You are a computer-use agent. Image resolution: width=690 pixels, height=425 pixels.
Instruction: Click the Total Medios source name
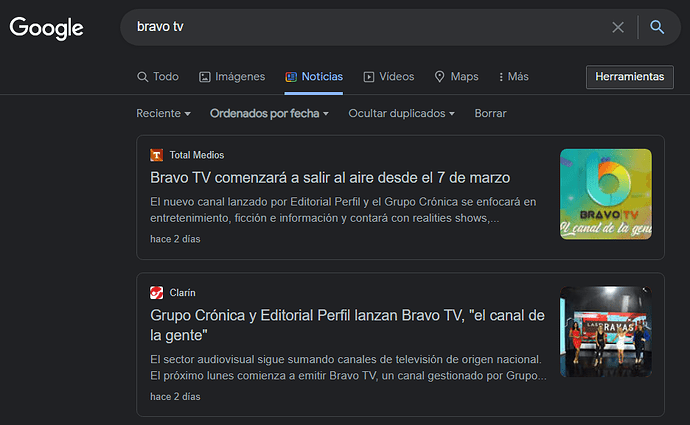[197, 155]
